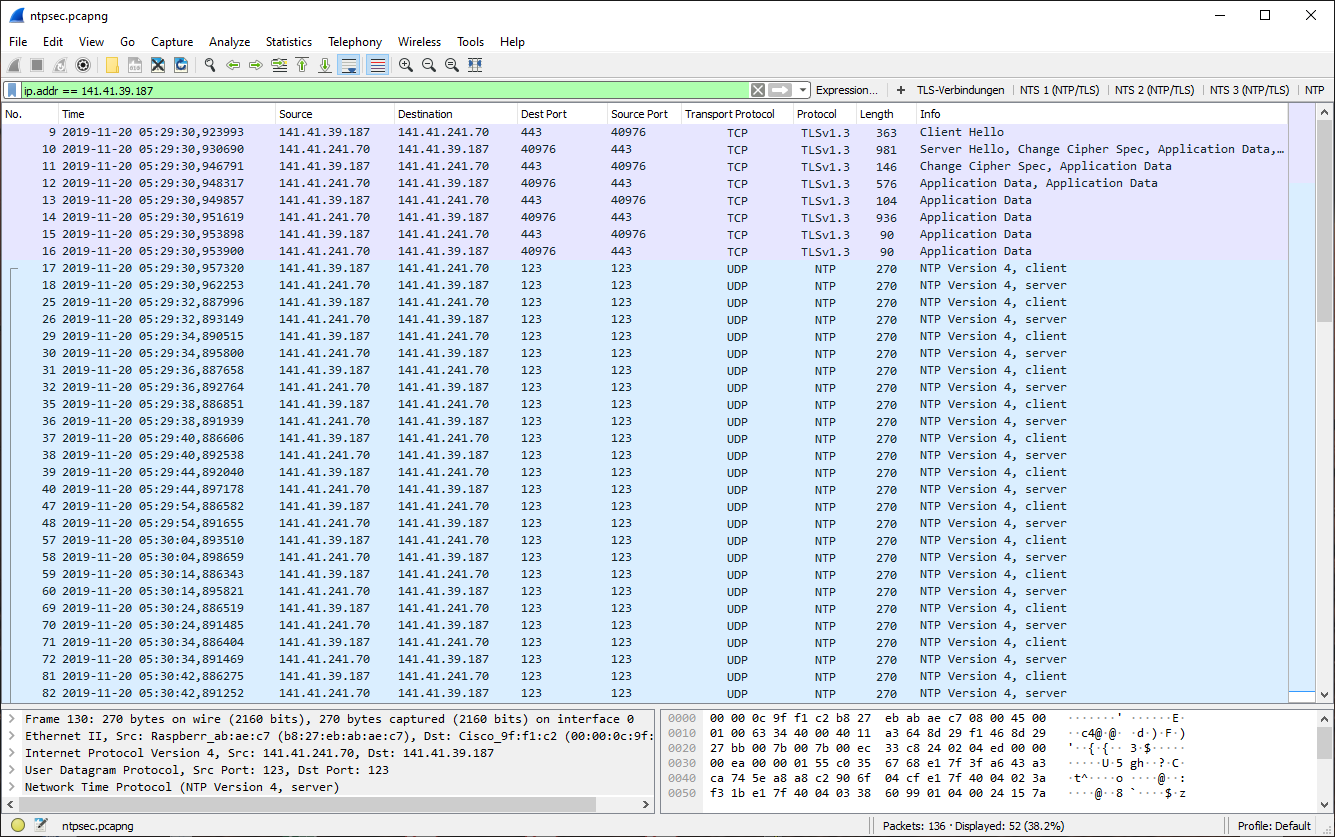This screenshot has width=1335, height=837.
Task: Select packet 10 Server Hello row
Action: pos(645,149)
